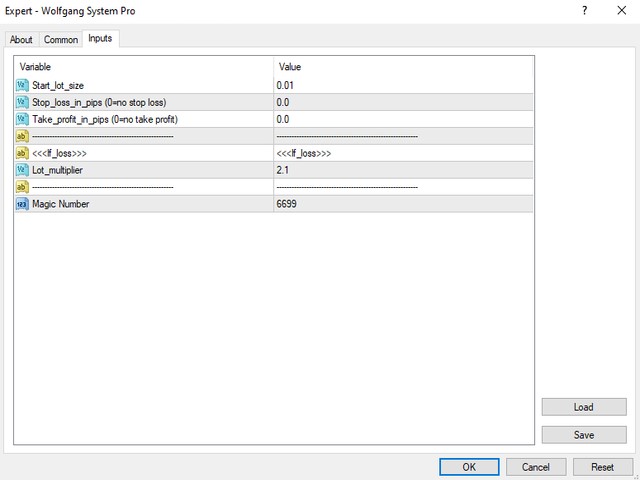The height and width of the screenshot is (480, 640).
Task: Select the Inputs tab
Action: tap(100, 38)
